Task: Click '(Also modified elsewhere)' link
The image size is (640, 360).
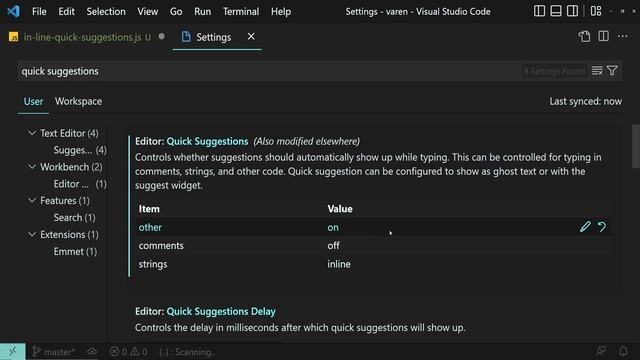Action: click(307, 141)
